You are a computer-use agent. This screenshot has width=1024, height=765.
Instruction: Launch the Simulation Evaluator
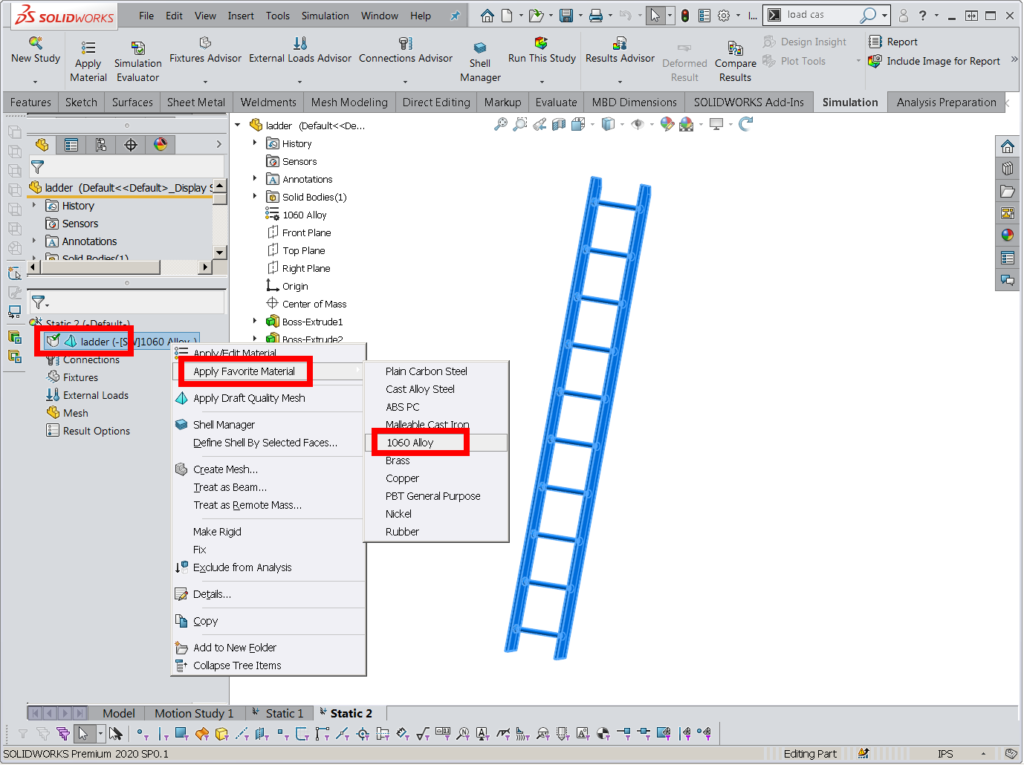click(138, 62)
